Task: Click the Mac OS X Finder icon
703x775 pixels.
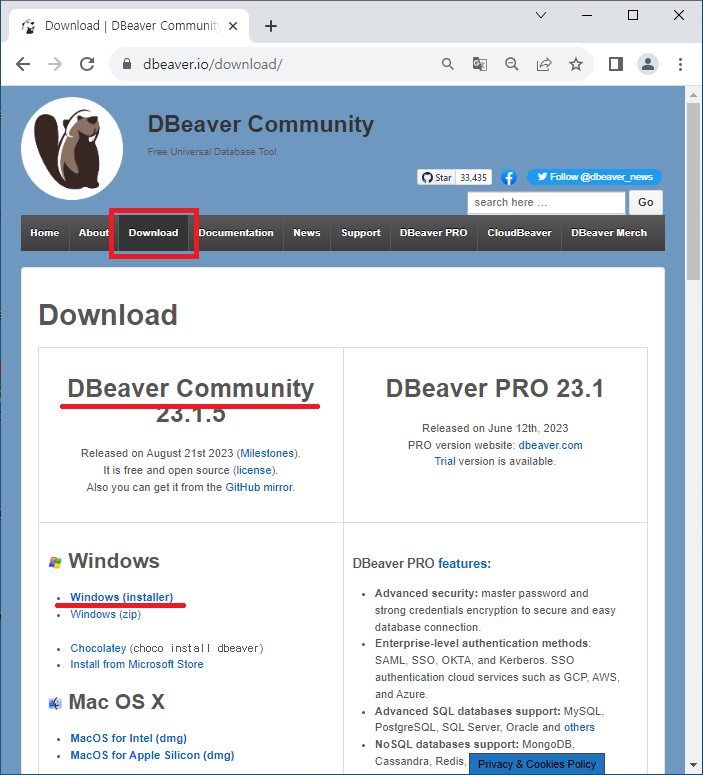Action: click(55, 703)
